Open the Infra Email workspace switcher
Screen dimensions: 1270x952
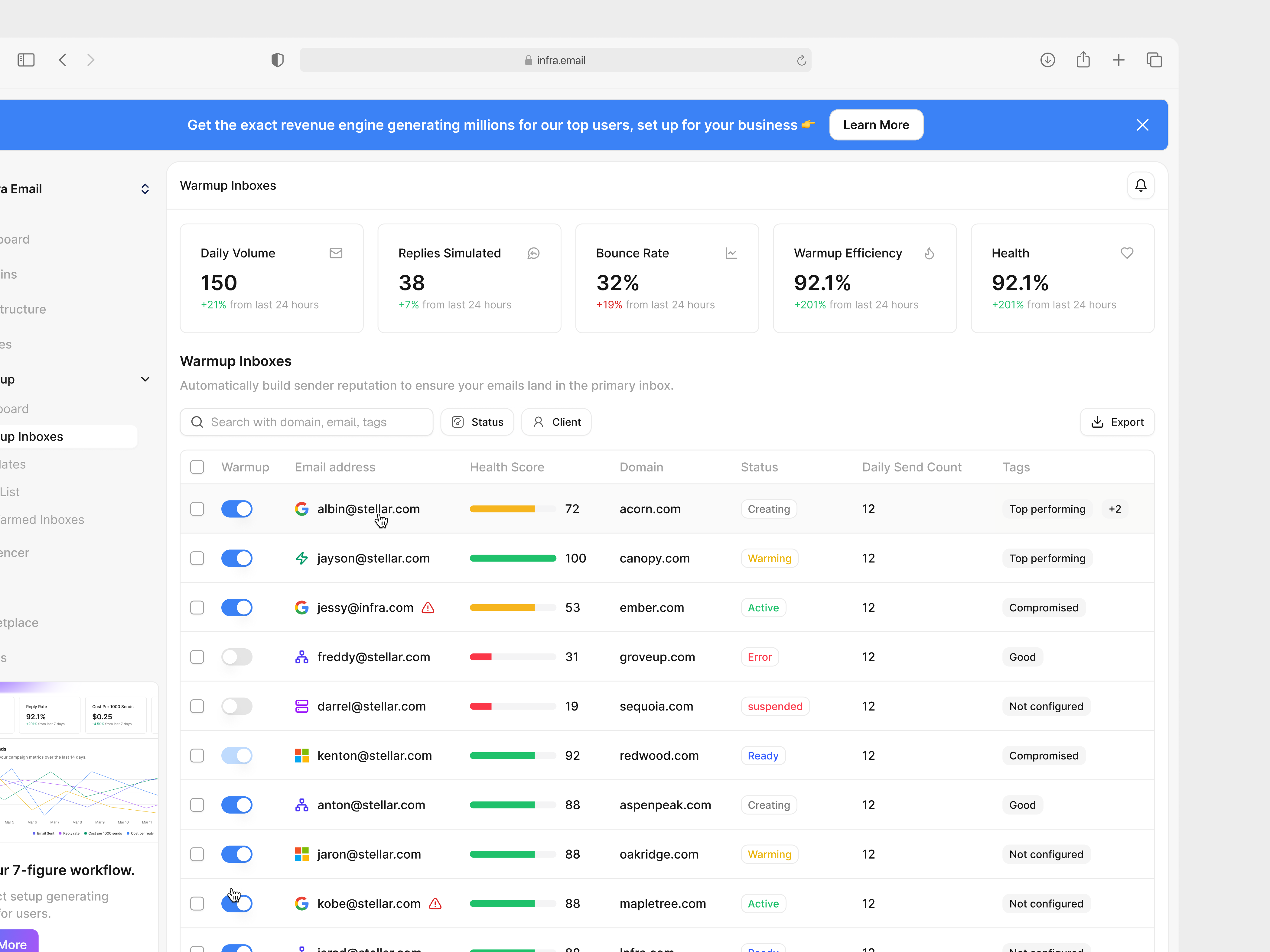click(x=145, y=188)
